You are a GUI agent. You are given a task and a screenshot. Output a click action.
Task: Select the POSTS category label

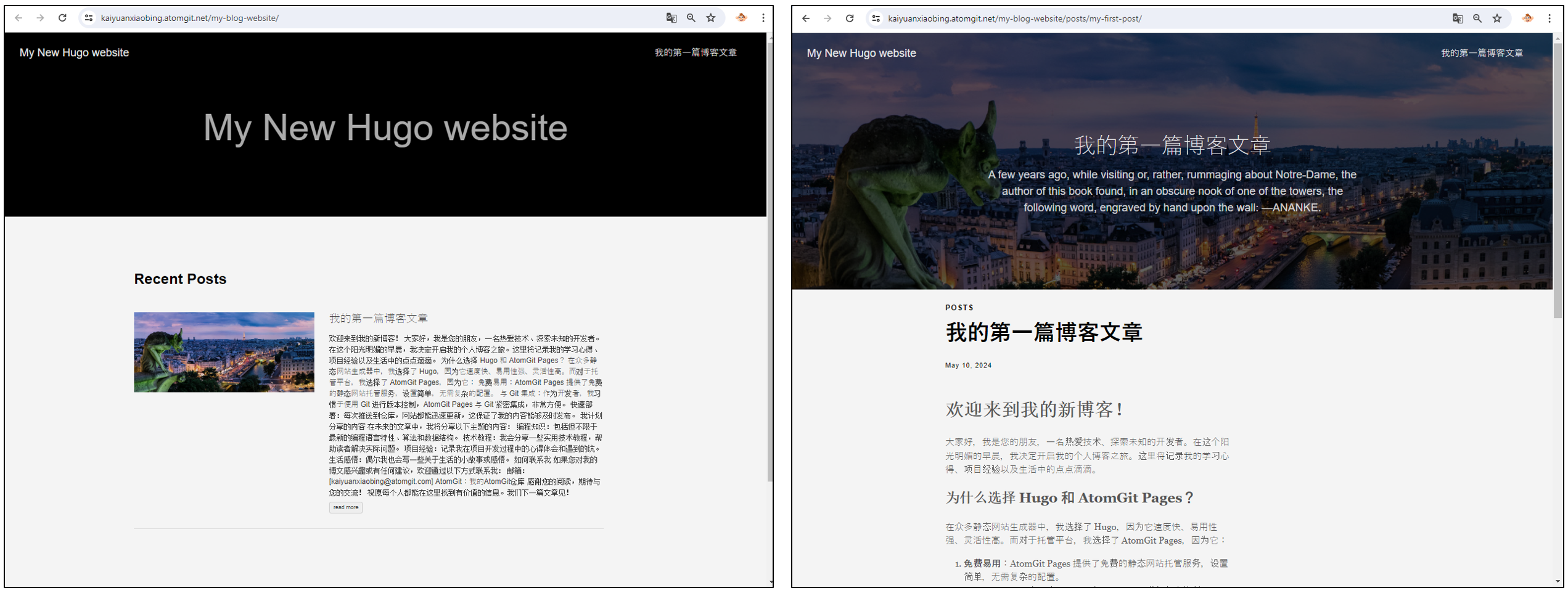[959, 307]
